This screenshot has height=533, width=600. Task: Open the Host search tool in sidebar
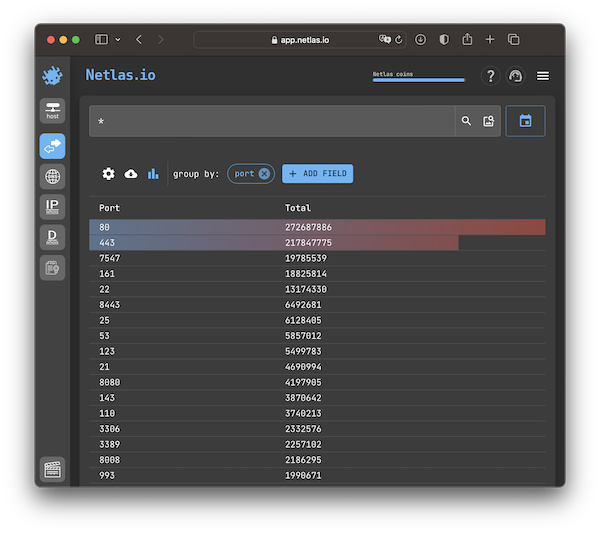click(x=52, y=110)
